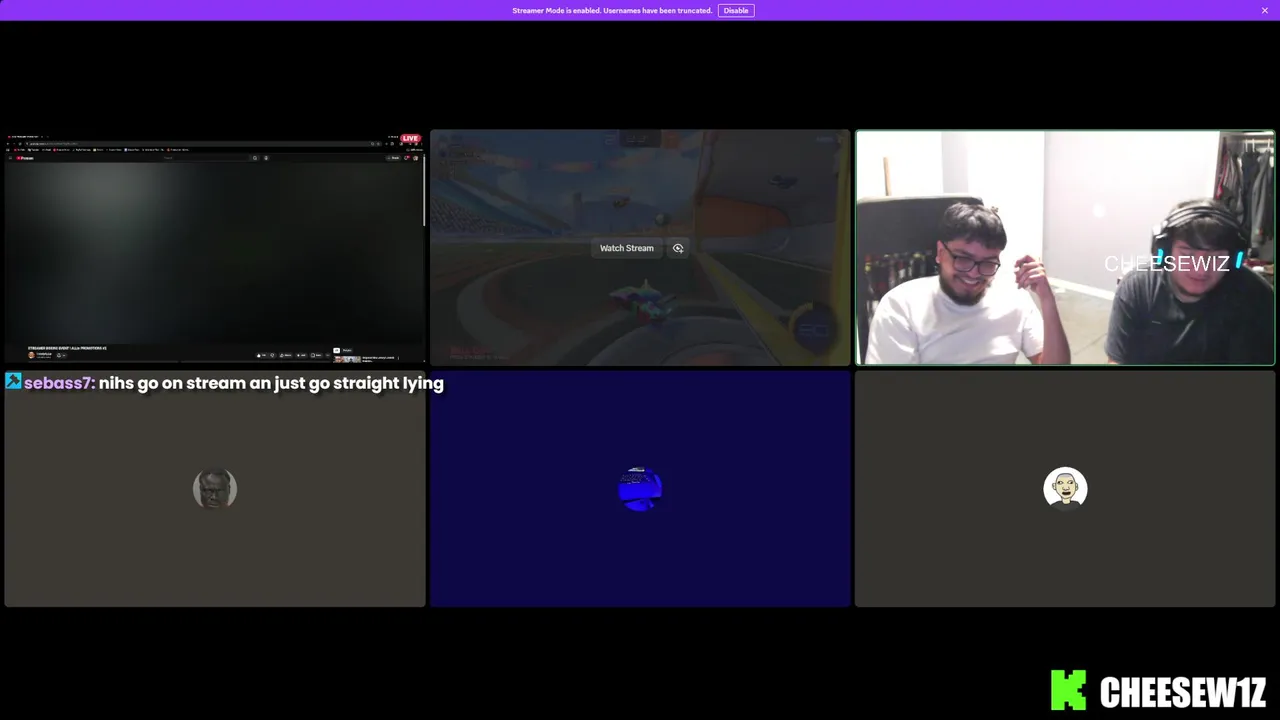Viewport: 1280px width, 720px height.
Task: Open the LIVE screen-share tile showing the browser
Action: [x=214, y=248]
